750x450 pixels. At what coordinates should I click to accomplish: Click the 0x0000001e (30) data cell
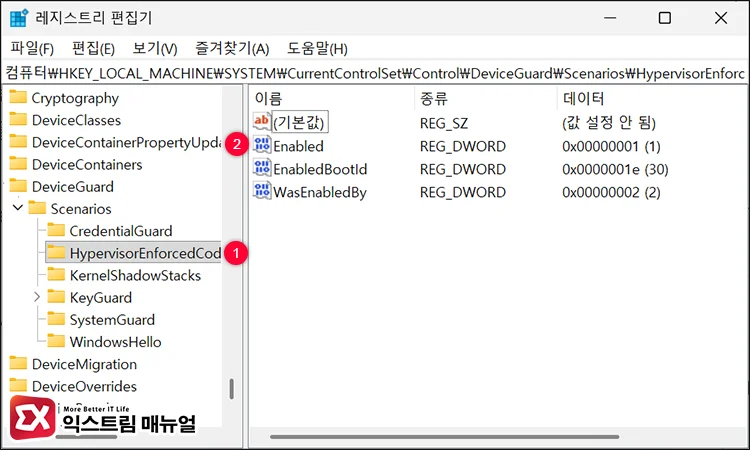click(x=615, y=169)
